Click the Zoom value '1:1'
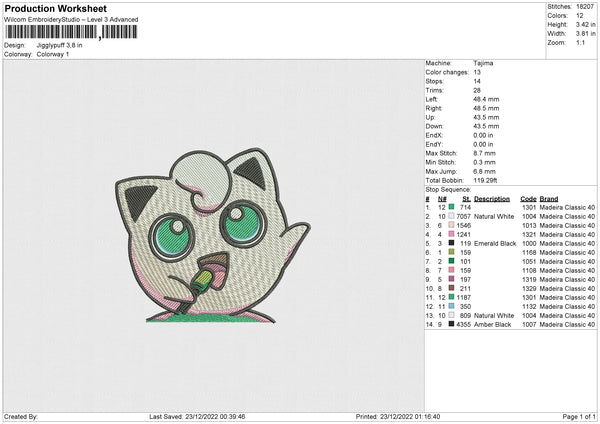 click(580, 42)
